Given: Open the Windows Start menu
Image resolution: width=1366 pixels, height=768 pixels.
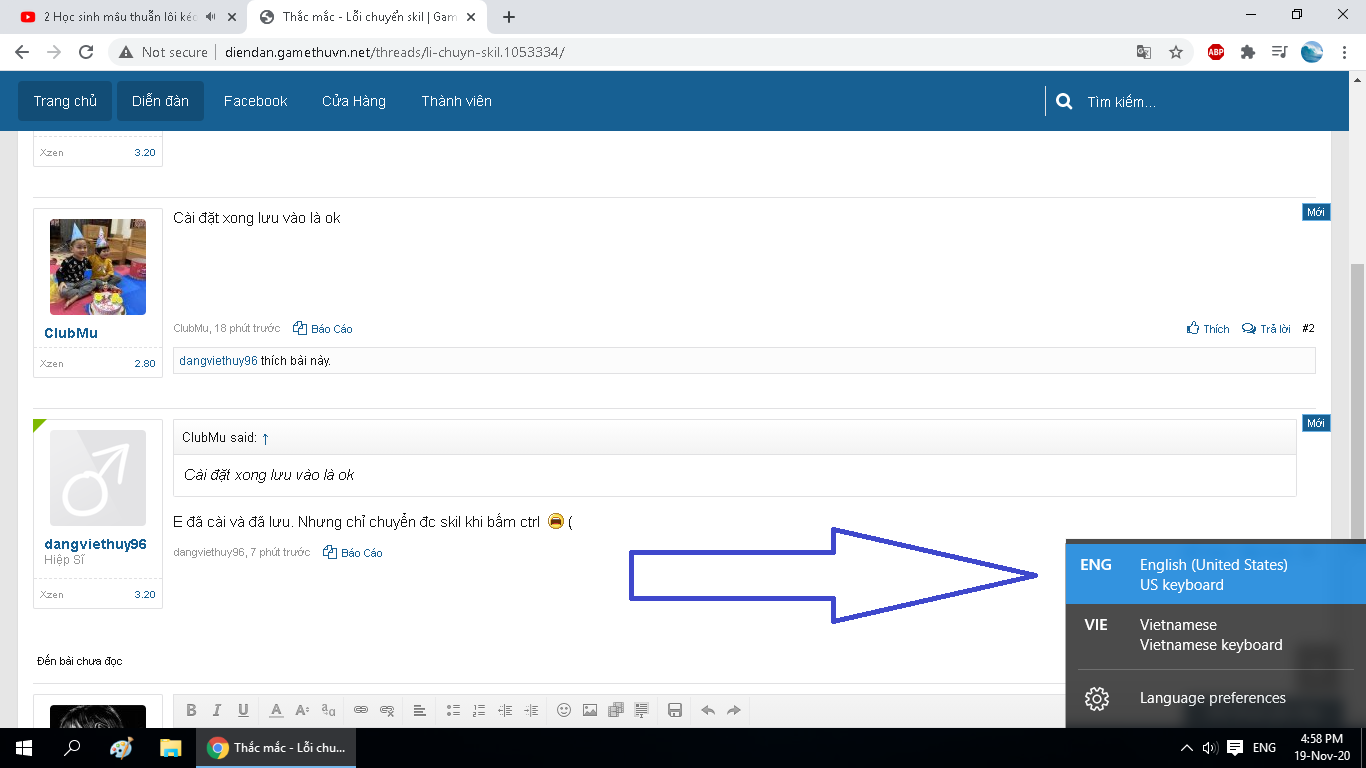Looking at the screenshot, I should coord(24,748).
